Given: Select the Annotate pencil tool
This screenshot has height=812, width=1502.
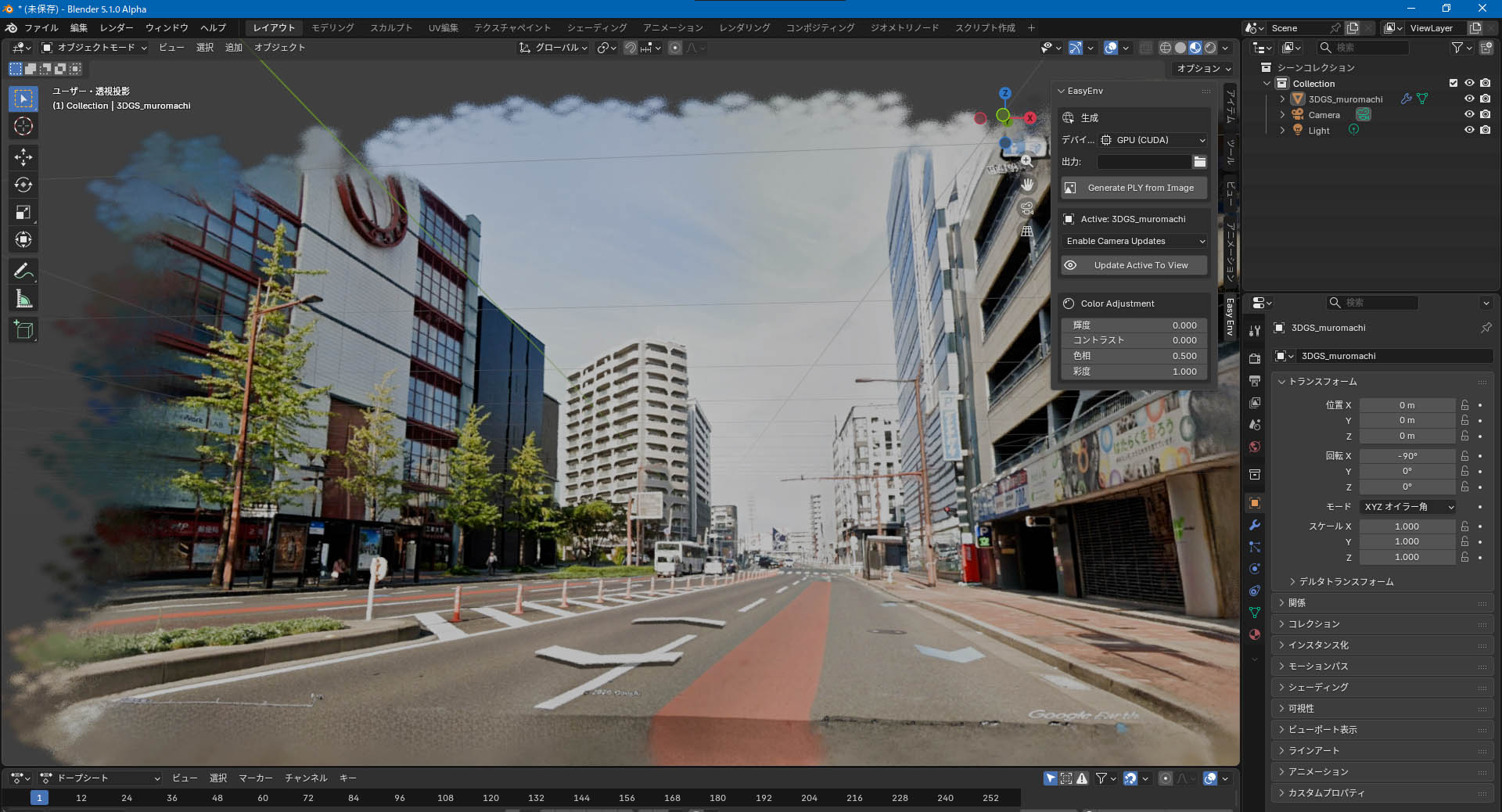Looking at the screenshot, I should pos(23,271).
